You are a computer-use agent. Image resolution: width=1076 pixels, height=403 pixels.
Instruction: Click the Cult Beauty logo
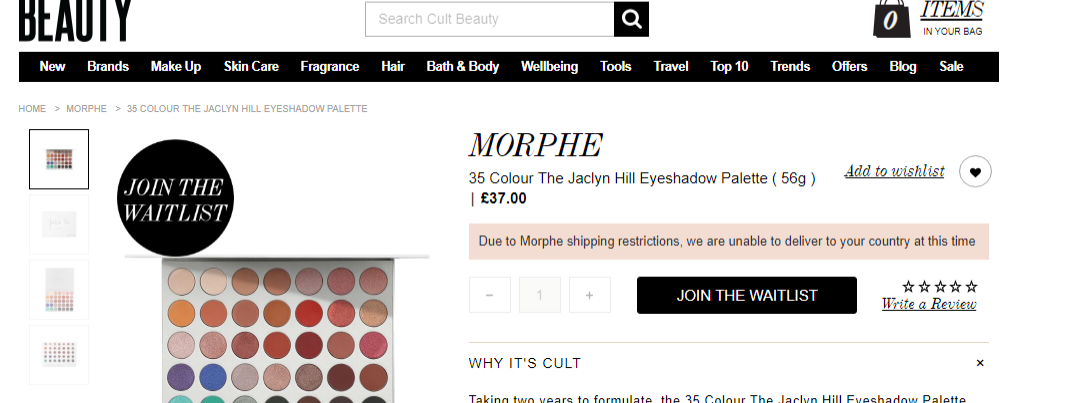[75, 20]
